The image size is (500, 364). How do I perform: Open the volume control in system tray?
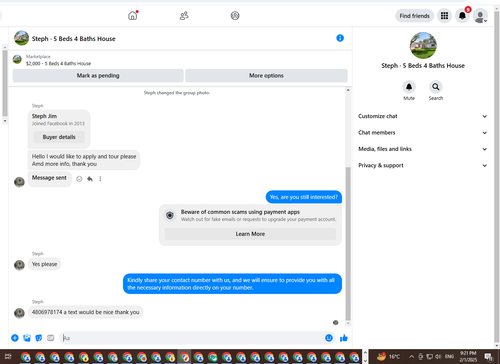(x=438, y=357)
